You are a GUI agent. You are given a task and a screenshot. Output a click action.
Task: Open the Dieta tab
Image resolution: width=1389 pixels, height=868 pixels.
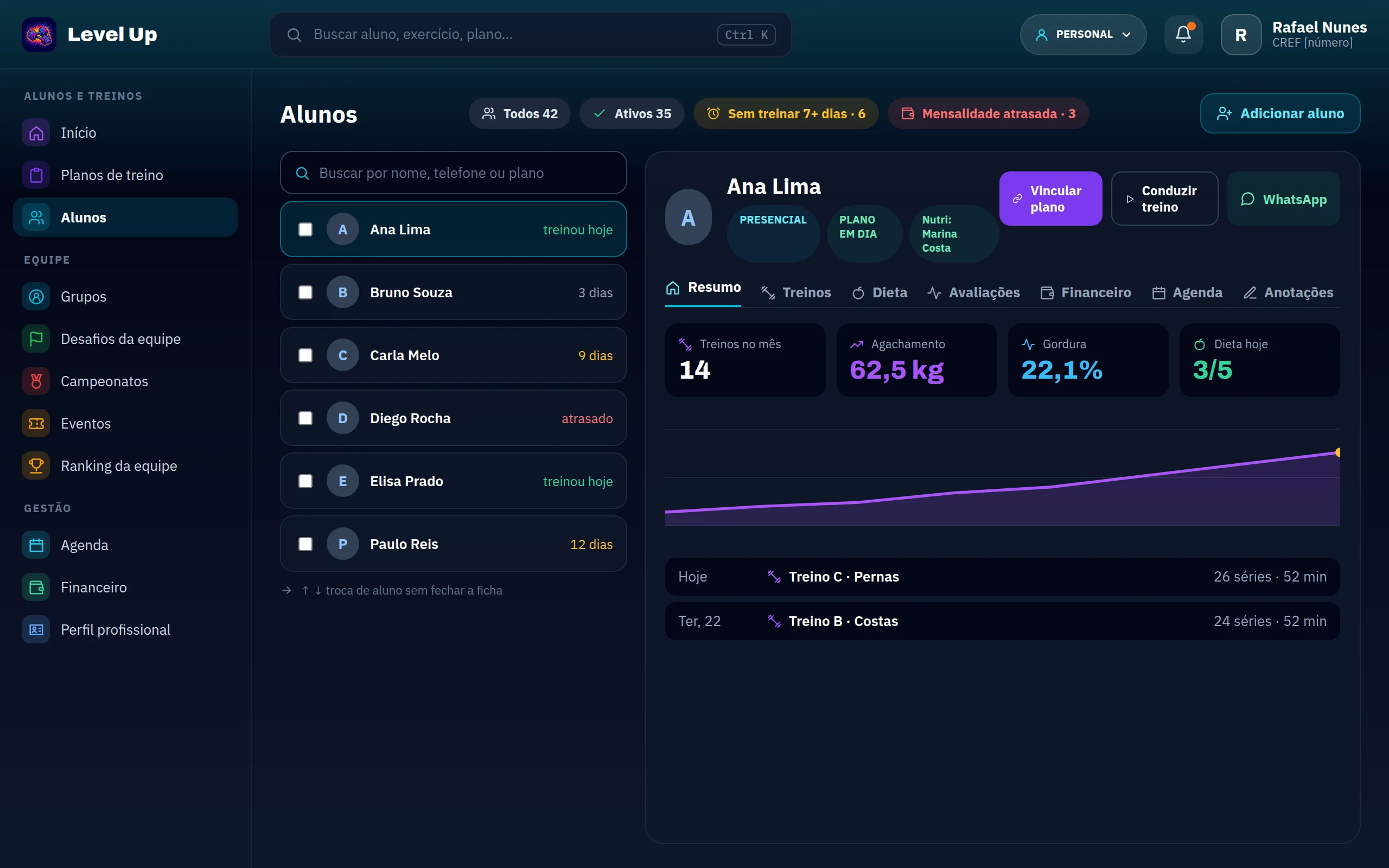(880, 293)
